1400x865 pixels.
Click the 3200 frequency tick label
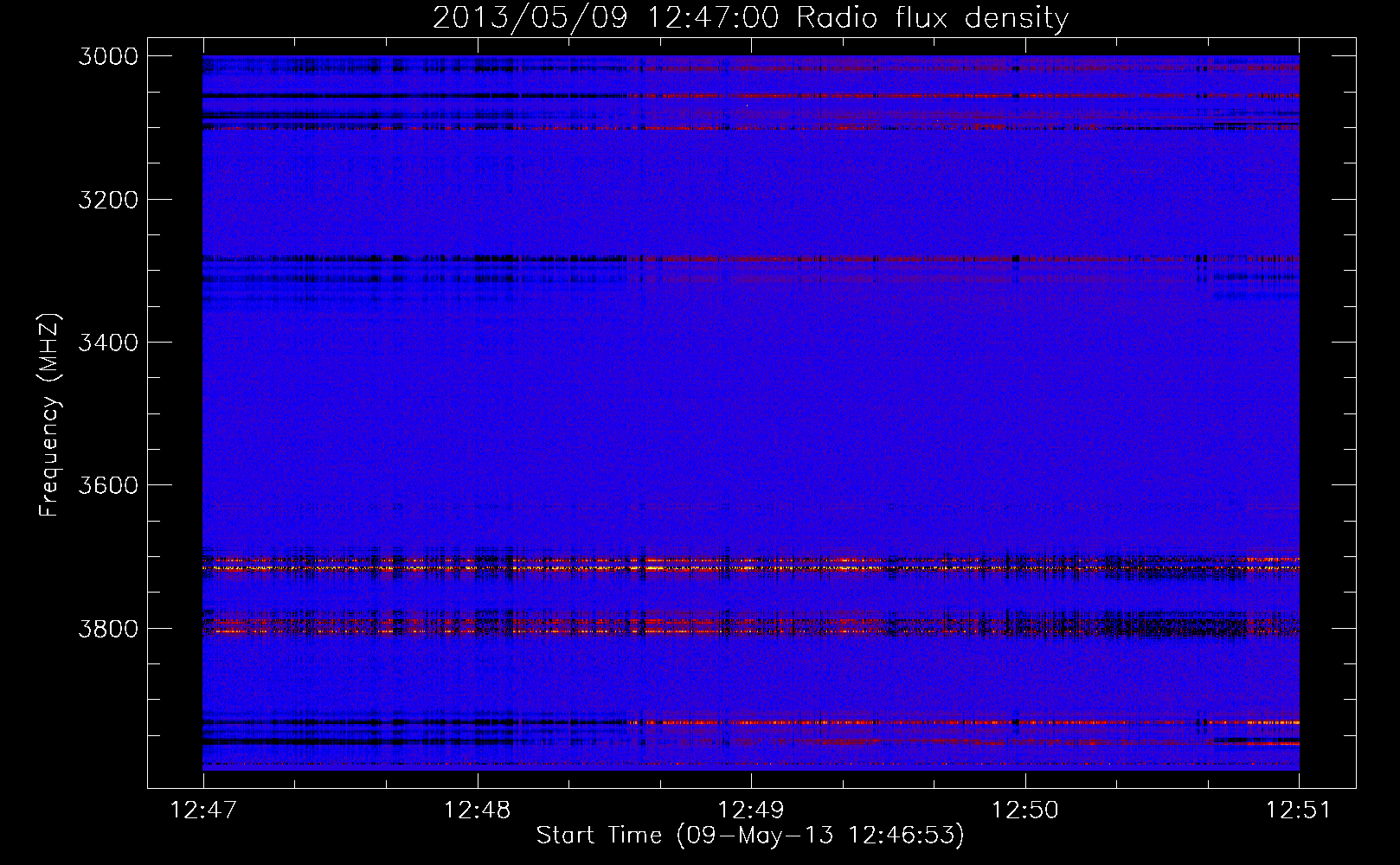pyautogui.click(x=108, y=200)
